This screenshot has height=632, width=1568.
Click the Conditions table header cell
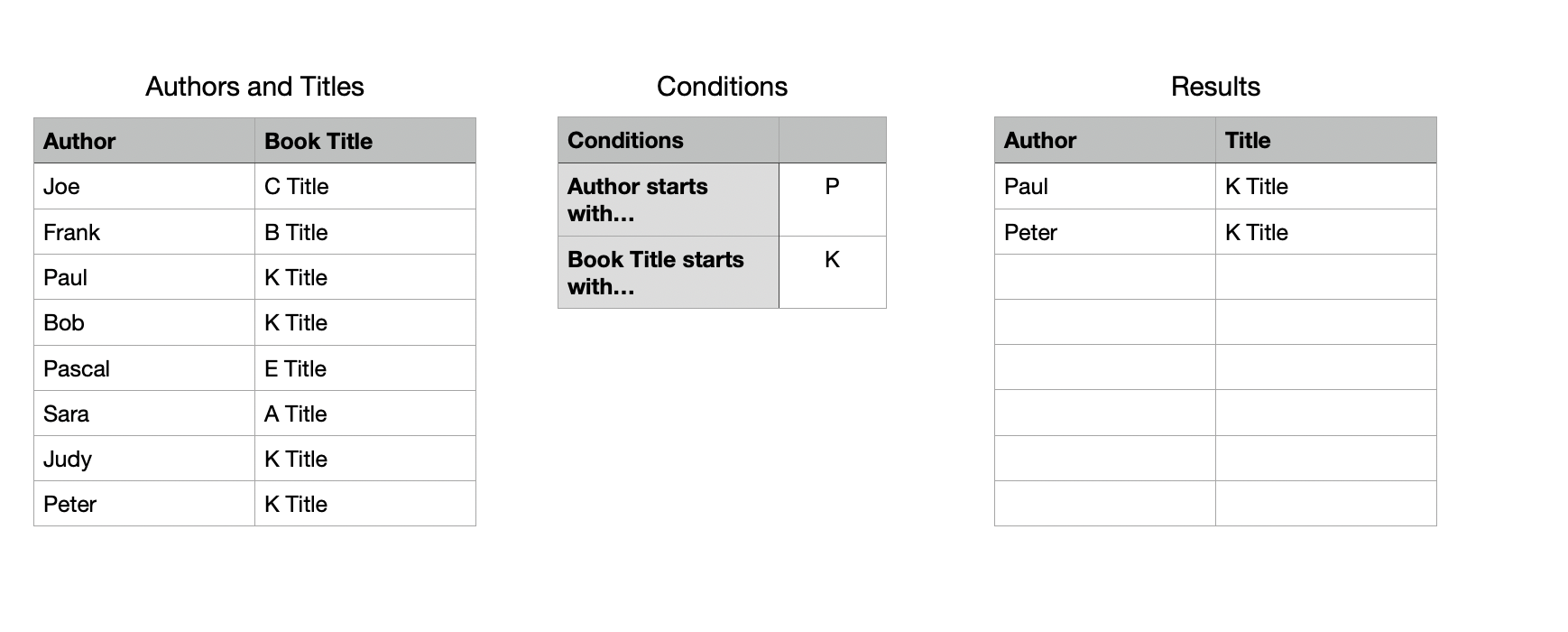669,140
